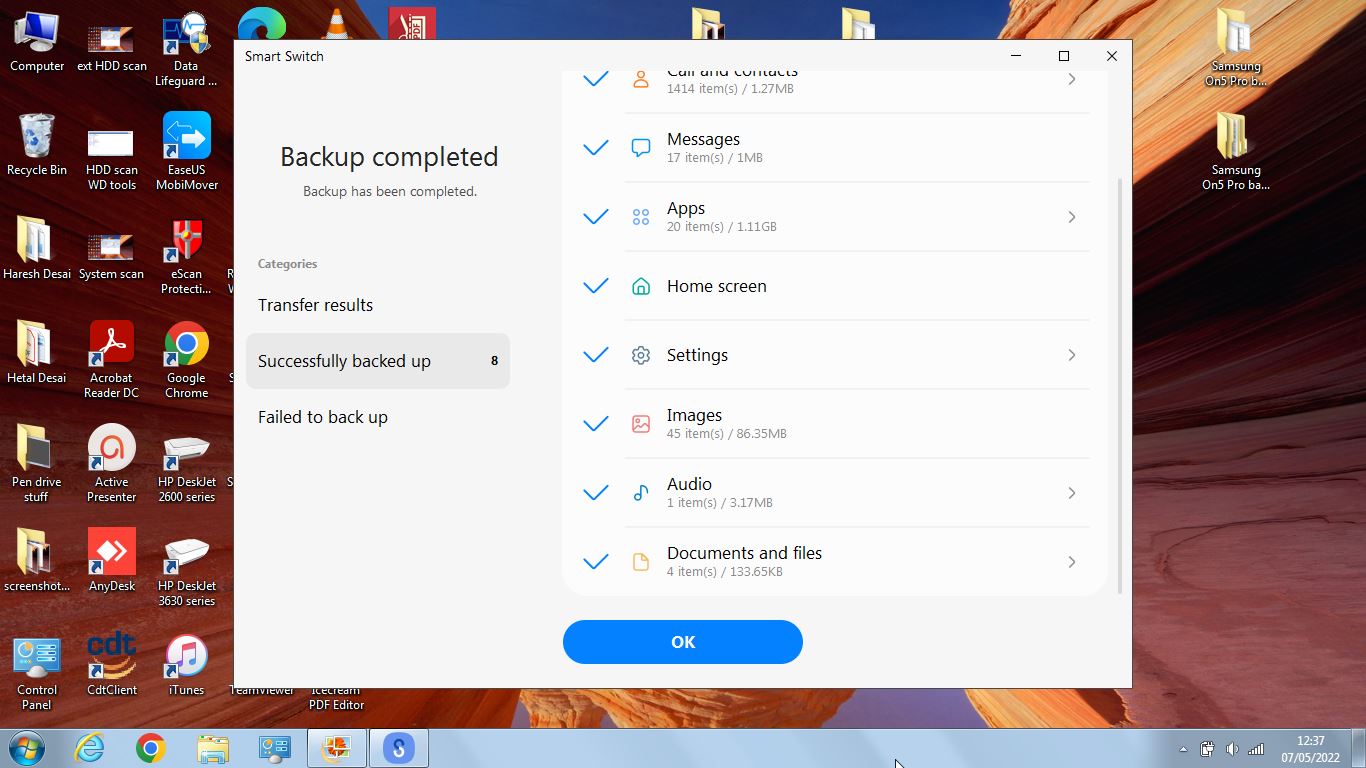Image resolution: width=1366 pixels, height=768 pixels.
Task: Open the Windows Start menu
Action: [27, 748]
